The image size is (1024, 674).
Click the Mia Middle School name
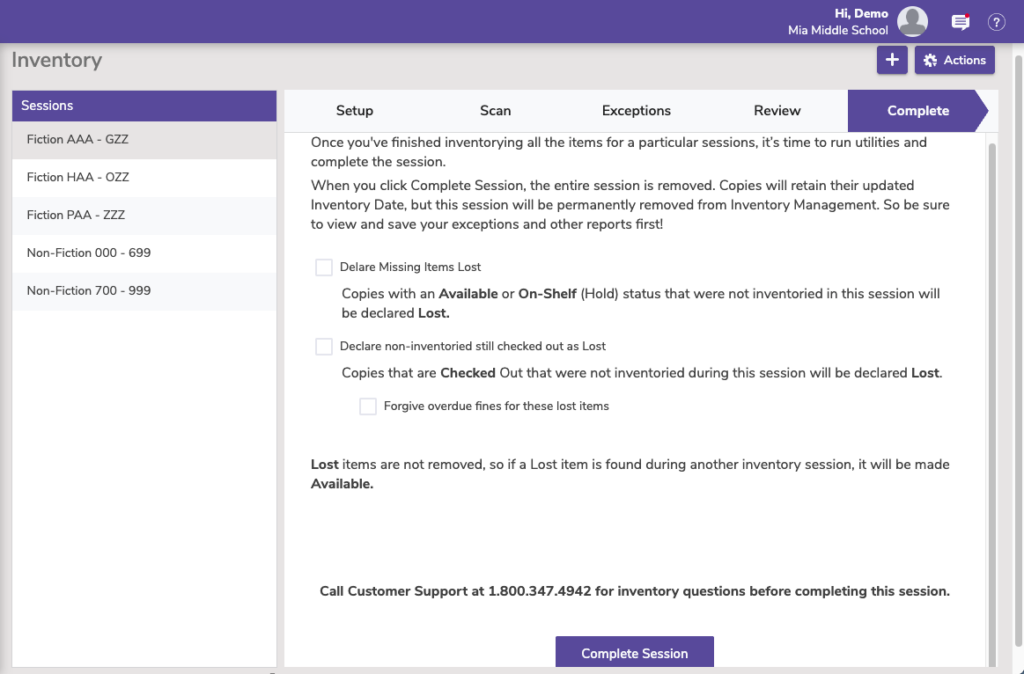[838, 31]
